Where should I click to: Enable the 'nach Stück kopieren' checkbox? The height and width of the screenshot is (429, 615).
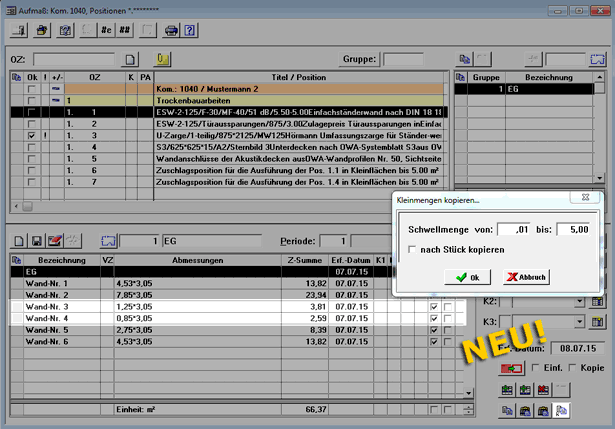(x=414, y=248)
